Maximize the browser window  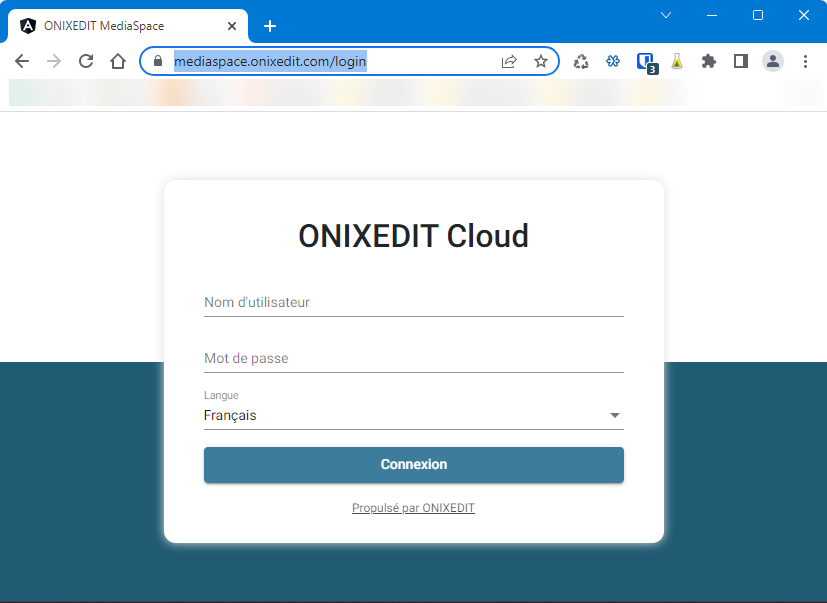click(758, 15)
